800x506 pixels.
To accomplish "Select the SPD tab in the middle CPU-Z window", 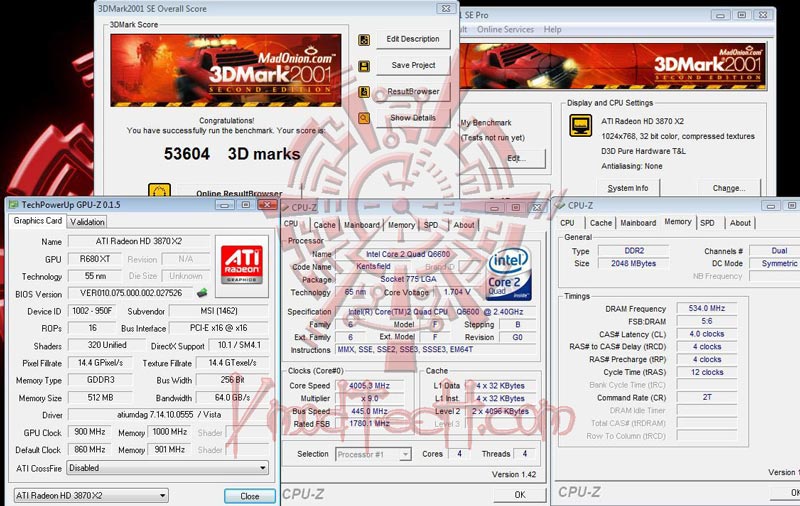I will (431, 225).
